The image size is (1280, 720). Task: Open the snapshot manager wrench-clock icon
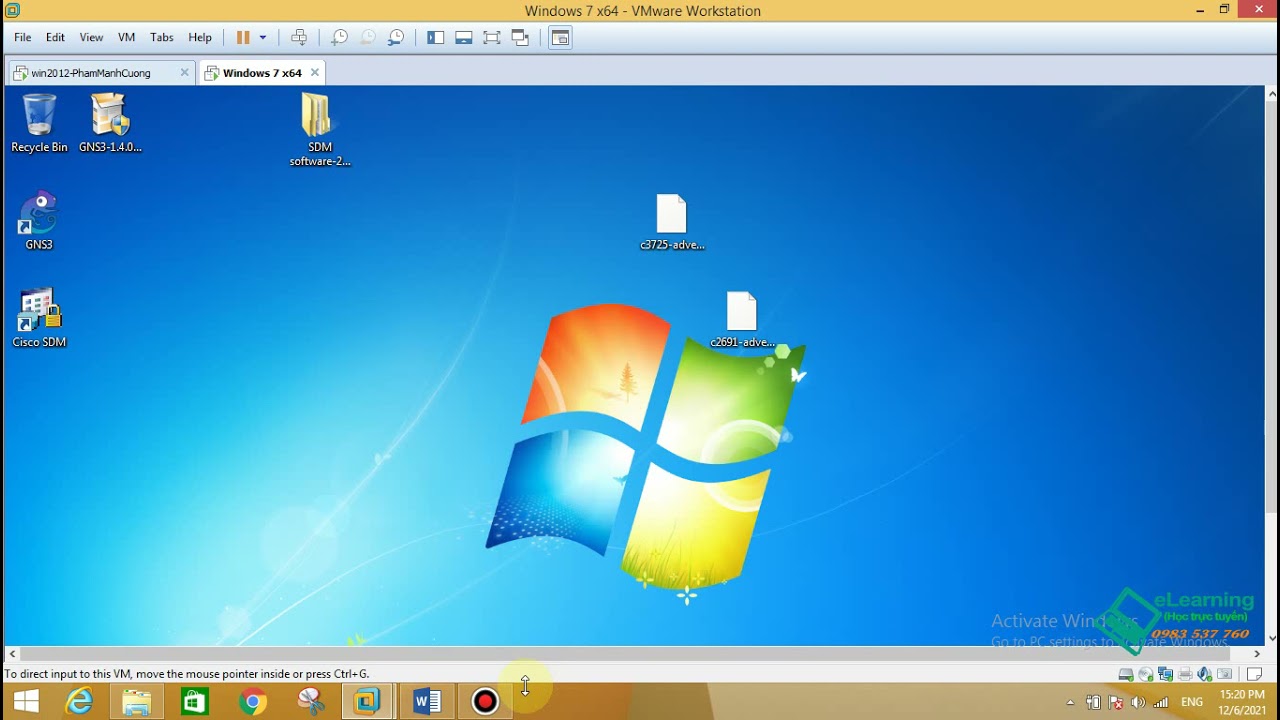pos(396,37)
